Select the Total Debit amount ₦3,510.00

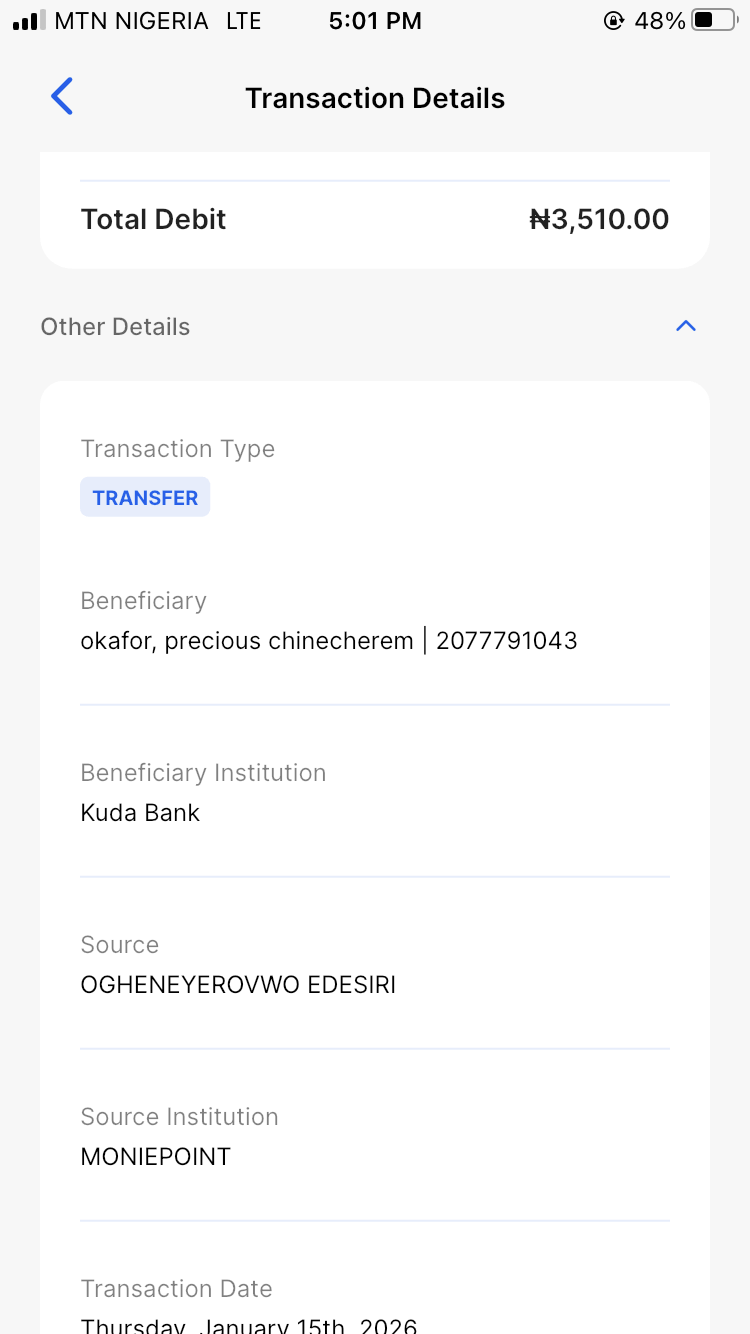pyautogui.click(x=599, y=219)
